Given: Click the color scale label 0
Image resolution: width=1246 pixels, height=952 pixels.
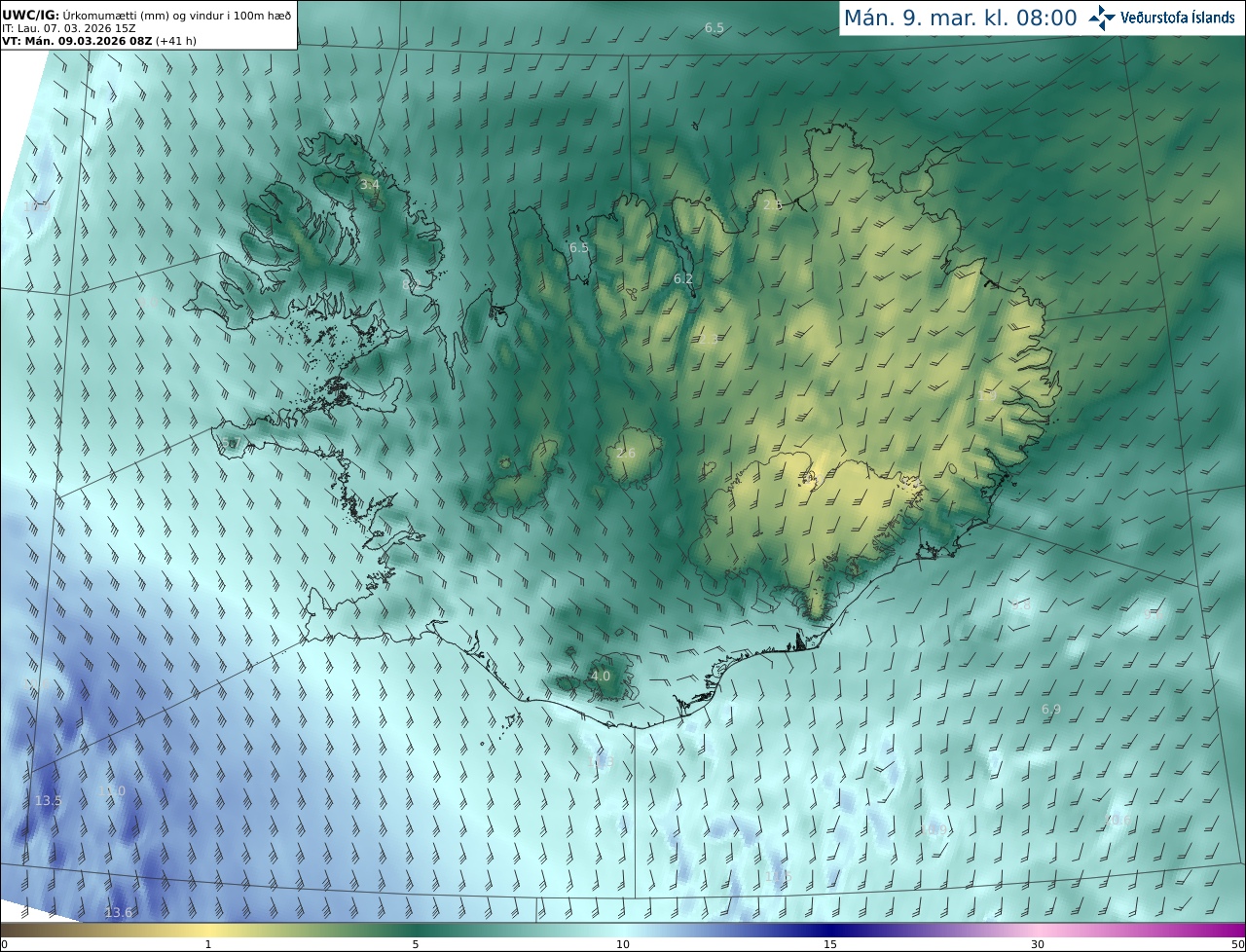Looking at the screenshot, I should coord(4,944).
